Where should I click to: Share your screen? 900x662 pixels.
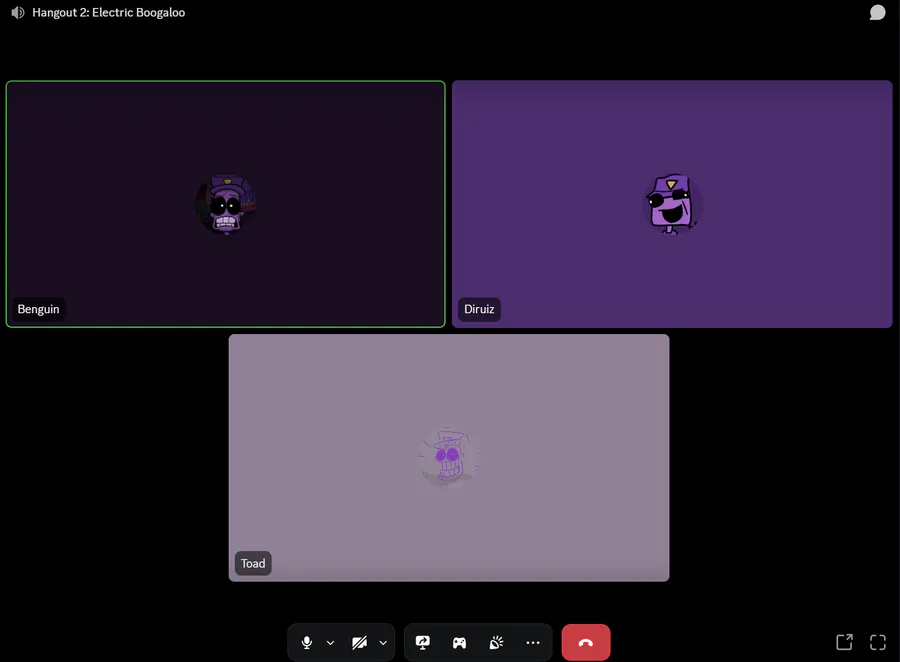pos(422,642)
